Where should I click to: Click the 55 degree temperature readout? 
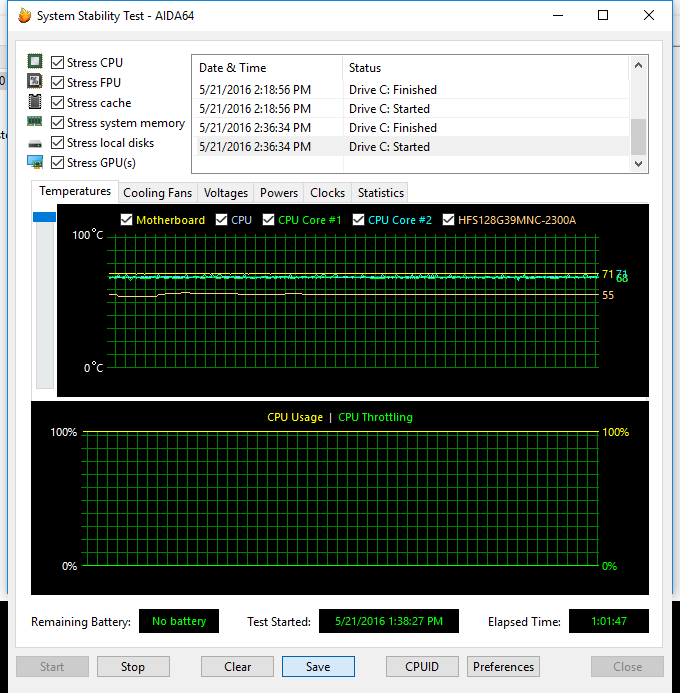coord(608,295)
